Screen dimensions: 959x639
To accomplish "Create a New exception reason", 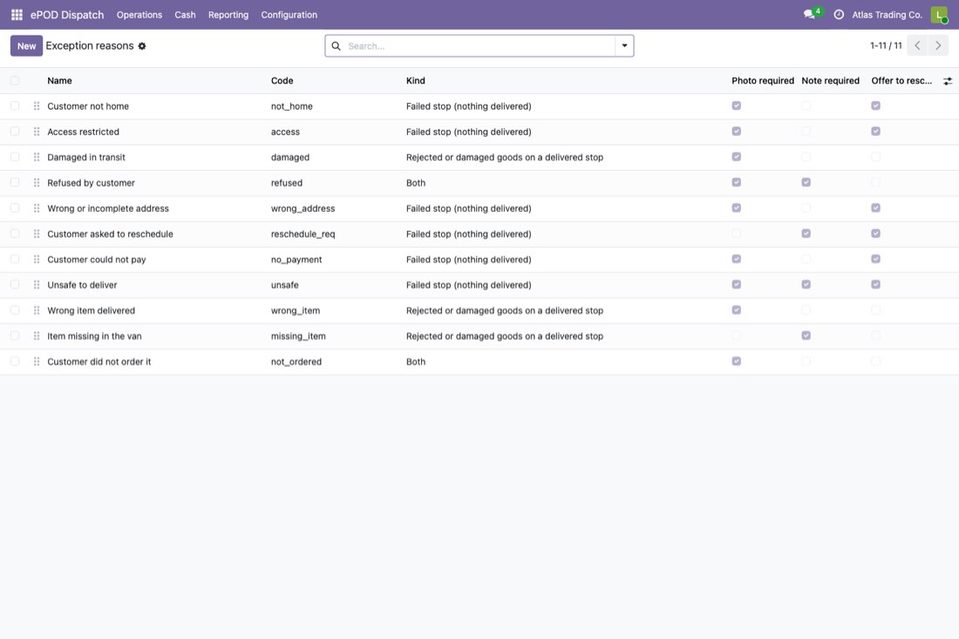I will coord(26,46).
